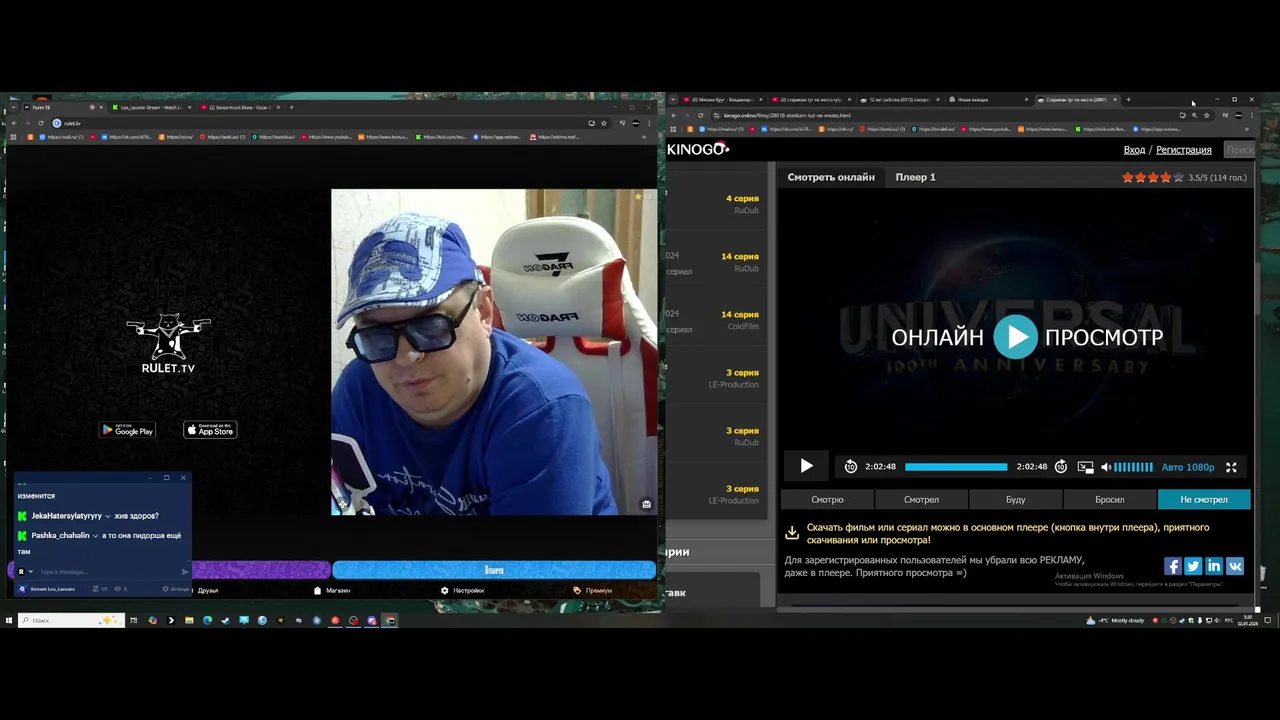Share on Facebook icon
Image resolution: width=1280 pixels, height=720 pixels.
pyautogui.click(x=1173, y=566)
